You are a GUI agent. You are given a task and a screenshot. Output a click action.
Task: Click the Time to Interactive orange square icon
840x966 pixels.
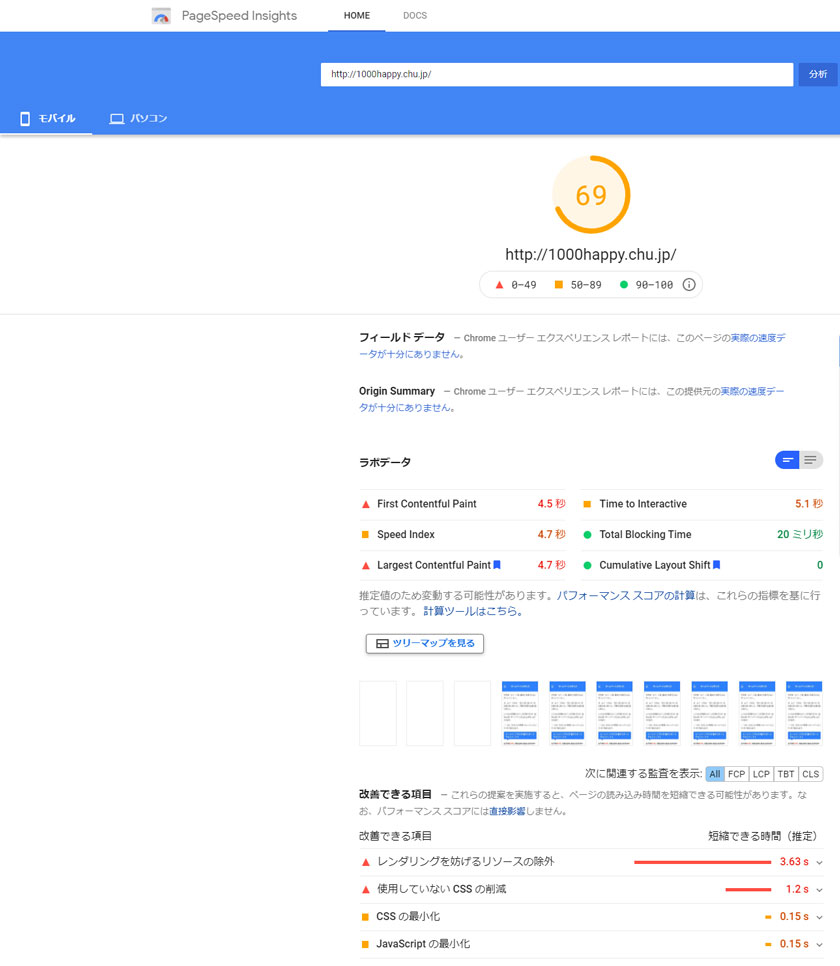click(587, 504)
